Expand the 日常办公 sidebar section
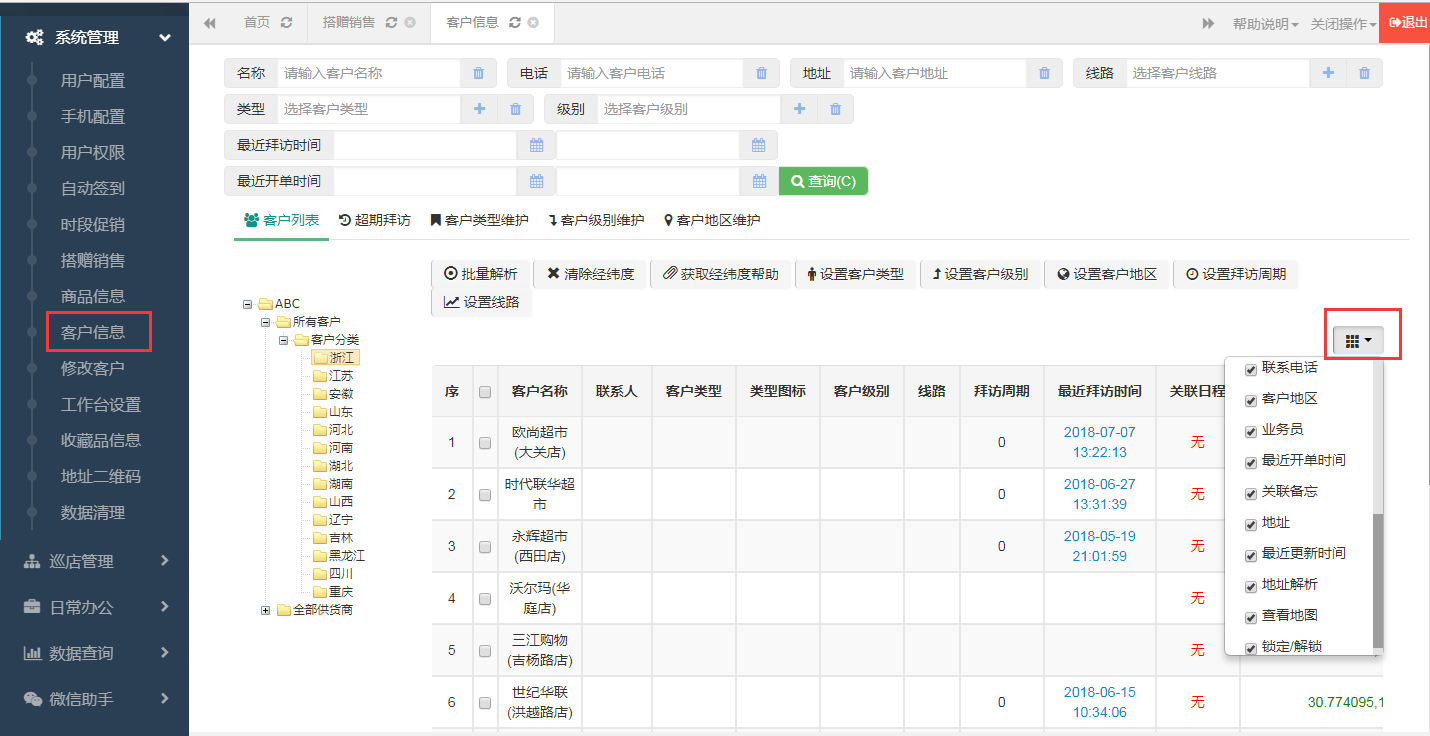 point(165,607)
